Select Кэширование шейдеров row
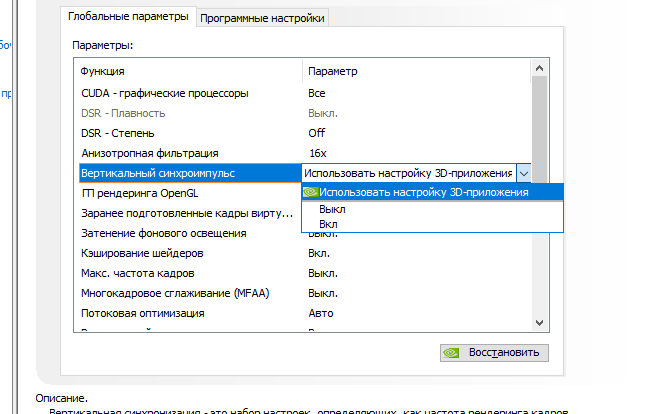 304,253
